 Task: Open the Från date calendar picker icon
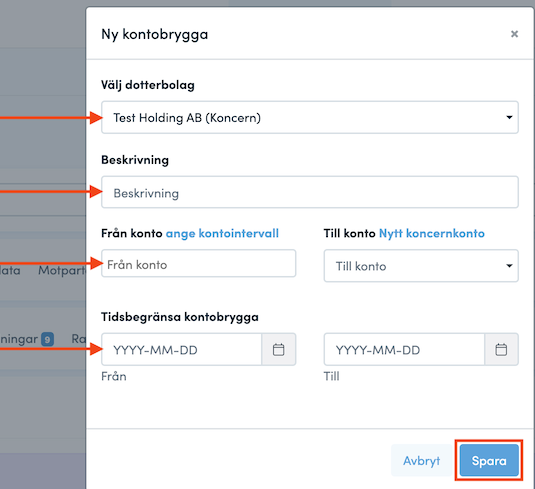(278, 349)
